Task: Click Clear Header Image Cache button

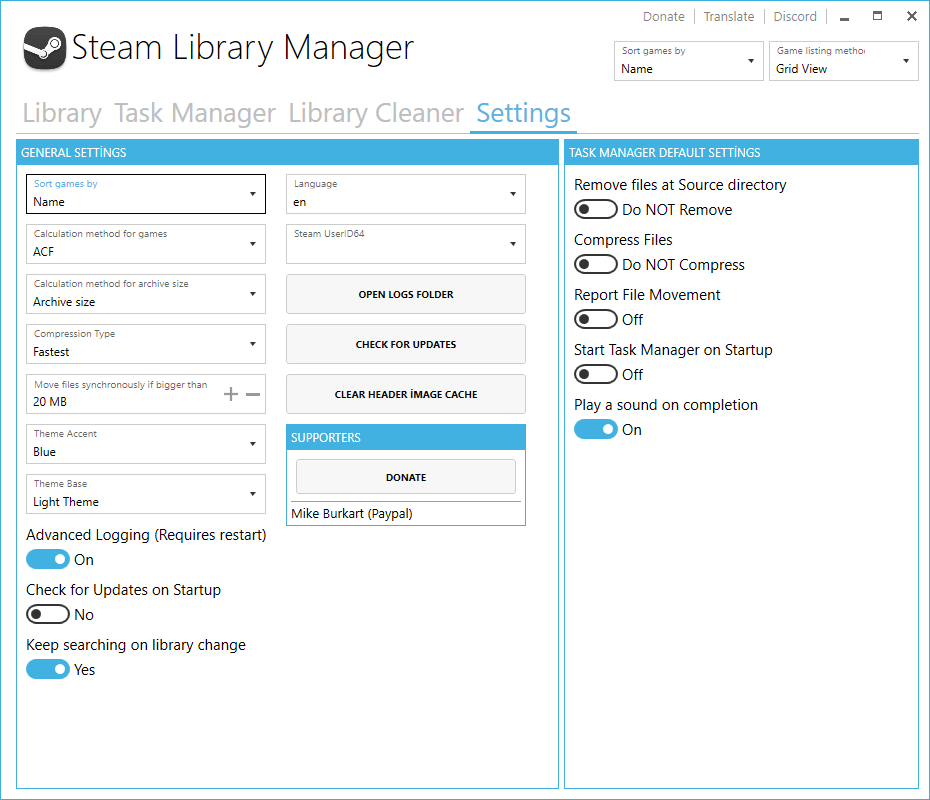Action: [x=406, y=394]
